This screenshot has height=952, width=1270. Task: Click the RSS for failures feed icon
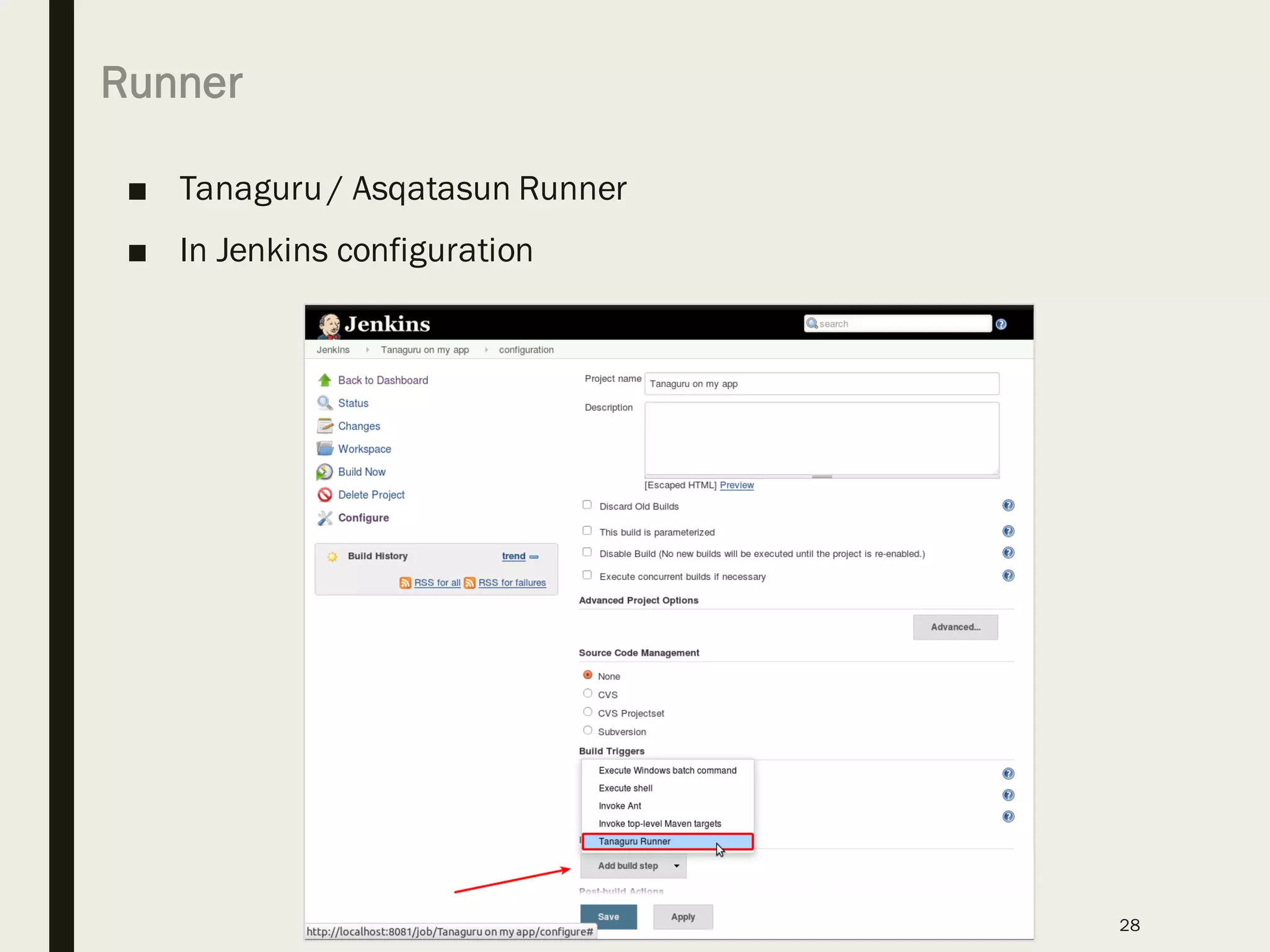469,583
